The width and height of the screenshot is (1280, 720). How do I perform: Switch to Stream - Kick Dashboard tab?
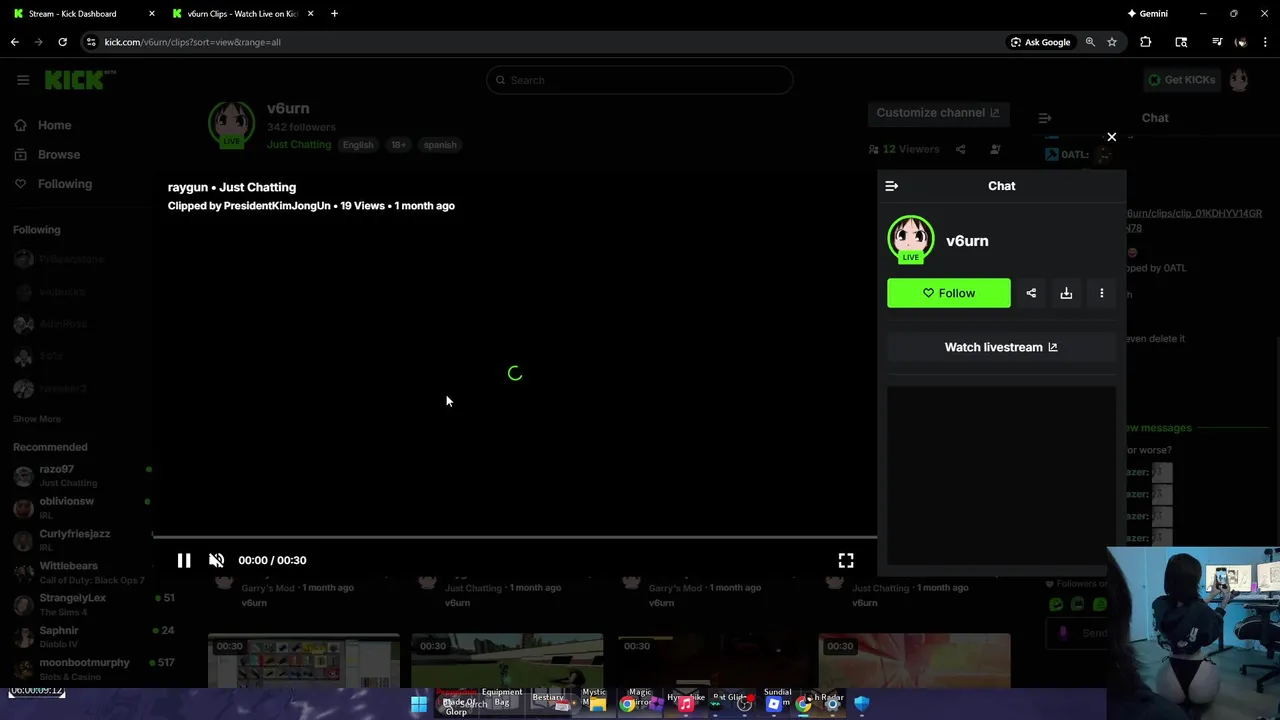point(82,14)
